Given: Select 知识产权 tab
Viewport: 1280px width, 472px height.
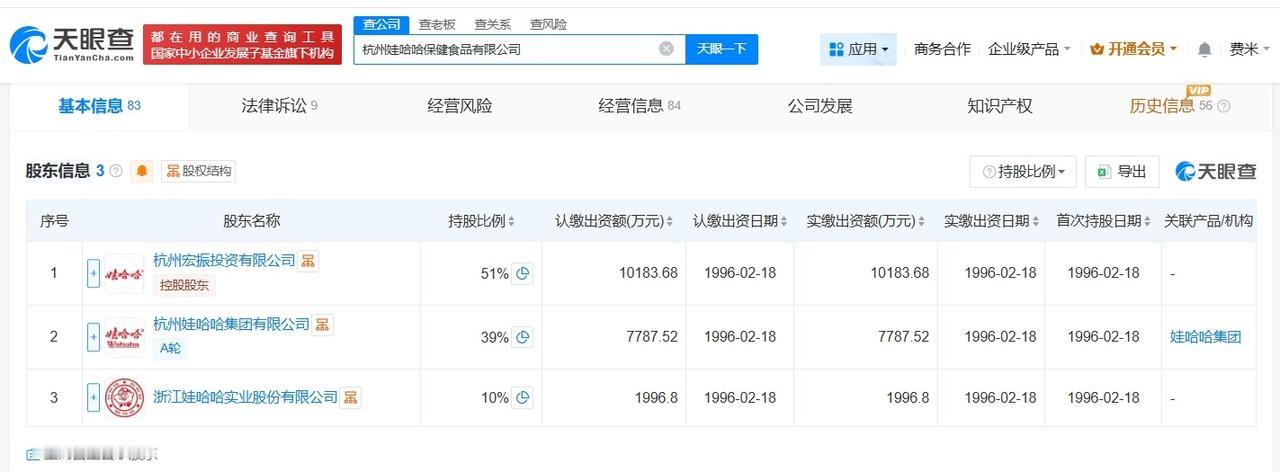Looking at the screenshot, I should (1000, 106).
